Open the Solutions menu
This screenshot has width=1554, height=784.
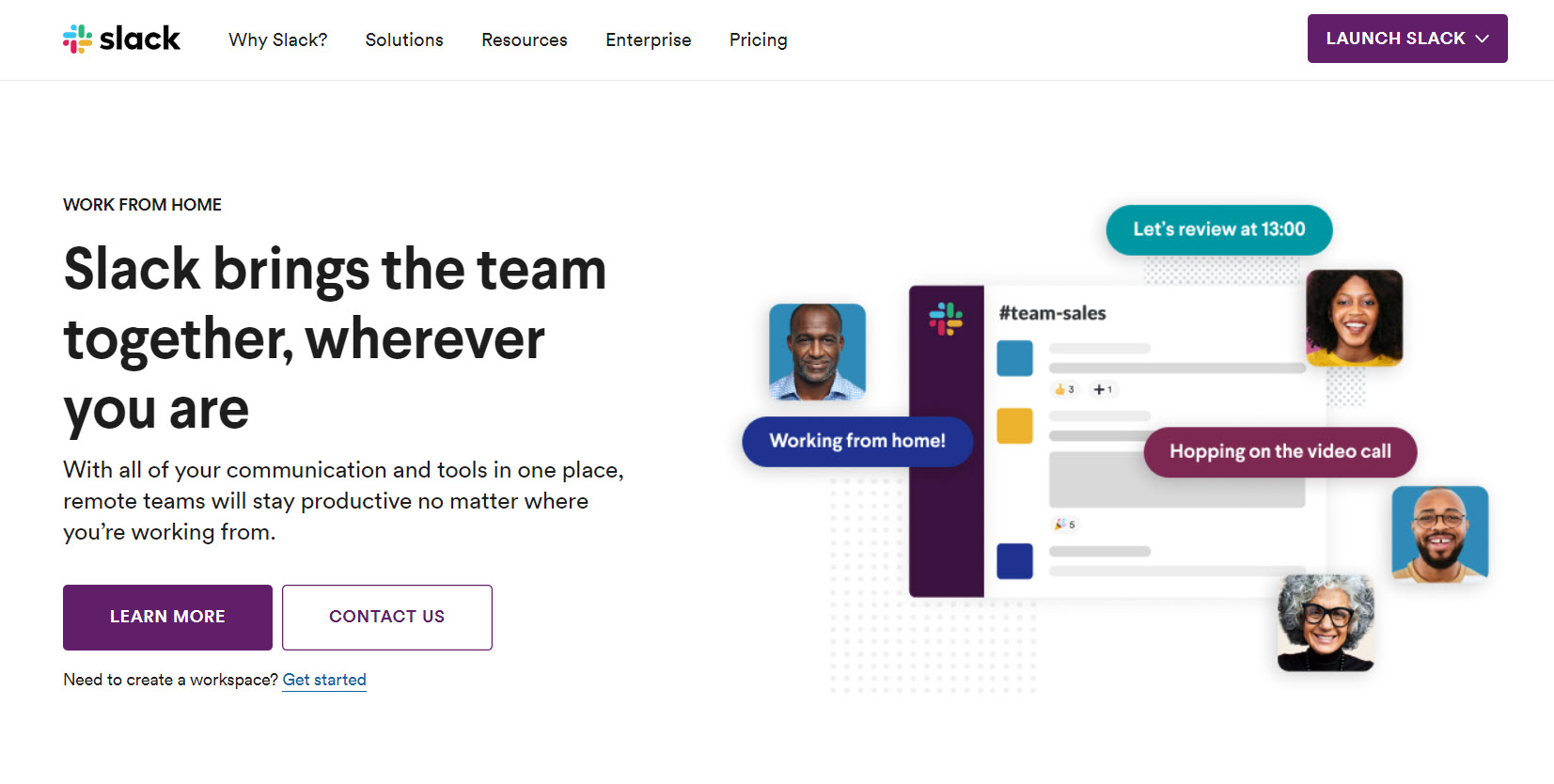point(404,39)
